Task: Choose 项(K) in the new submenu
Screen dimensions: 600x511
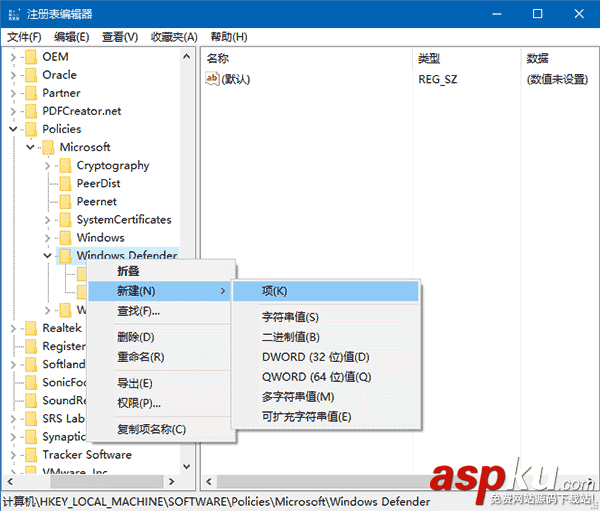Action: 326,291
